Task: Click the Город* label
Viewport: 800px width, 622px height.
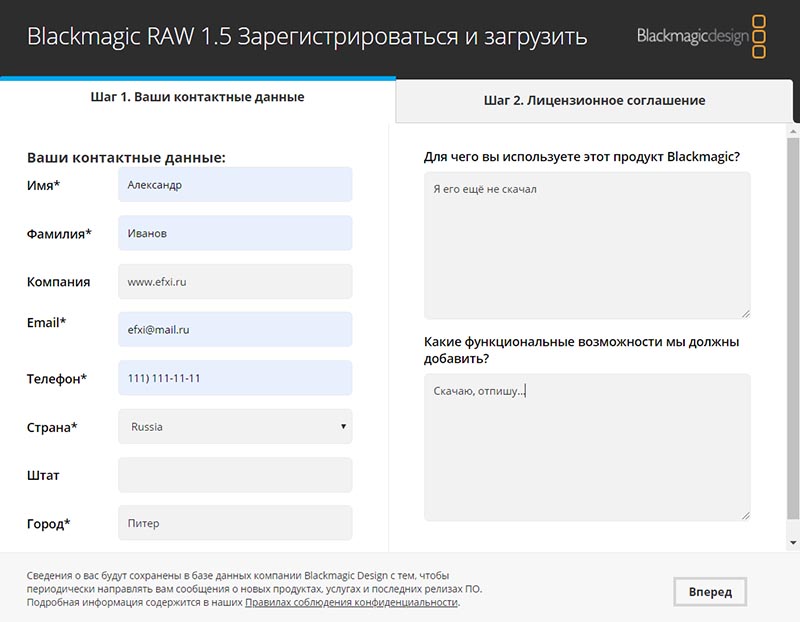Action: (48, 524)
